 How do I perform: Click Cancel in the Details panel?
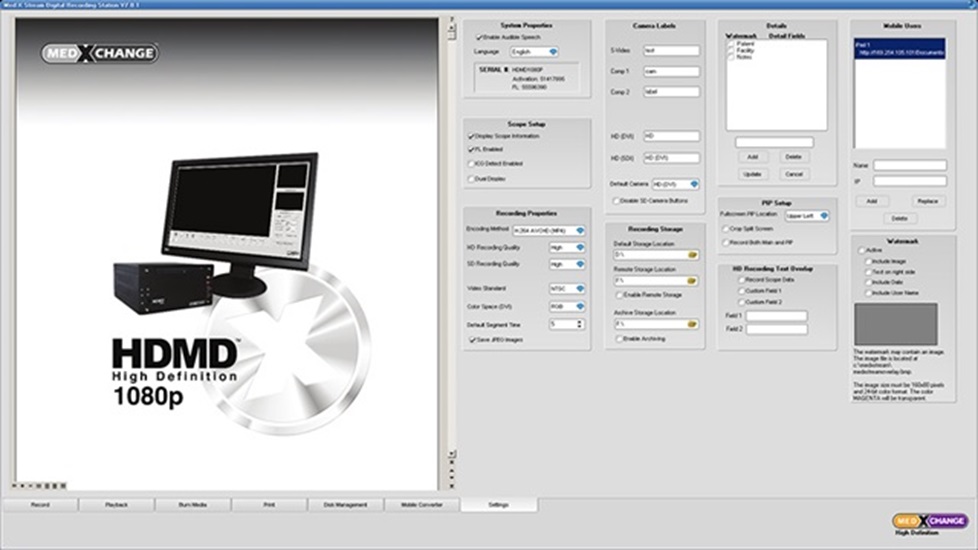pos(793,174)
